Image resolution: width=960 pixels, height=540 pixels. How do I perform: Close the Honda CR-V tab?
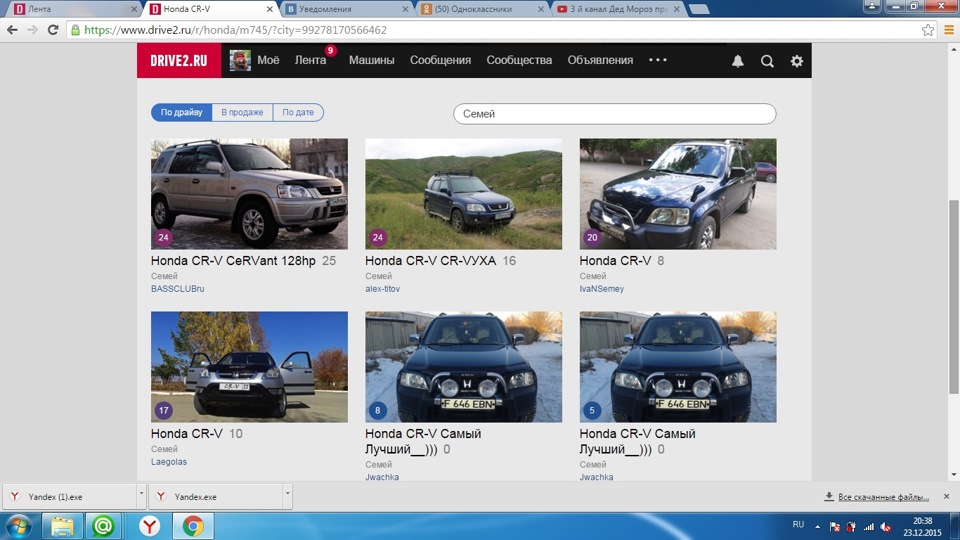pos(269,9)
